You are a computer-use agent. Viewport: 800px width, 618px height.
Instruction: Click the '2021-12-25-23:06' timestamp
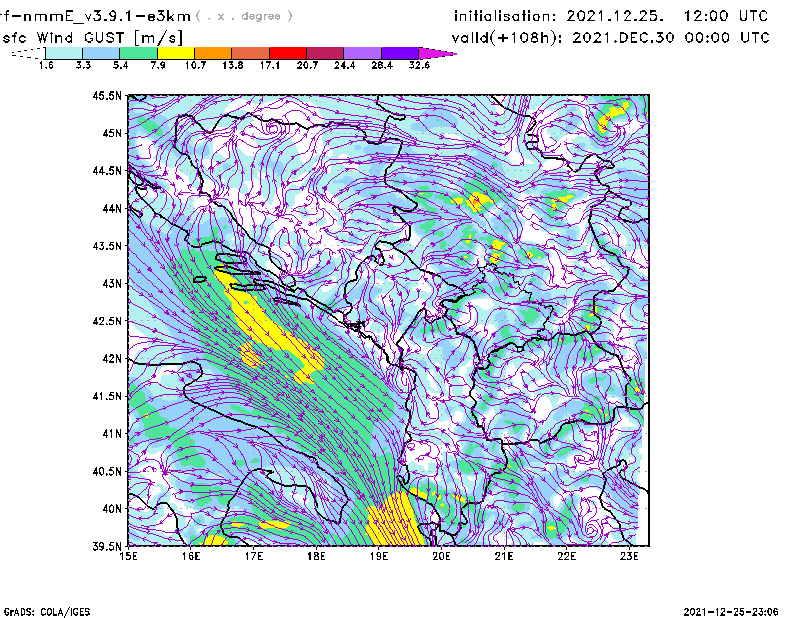[x=731, y=612]
